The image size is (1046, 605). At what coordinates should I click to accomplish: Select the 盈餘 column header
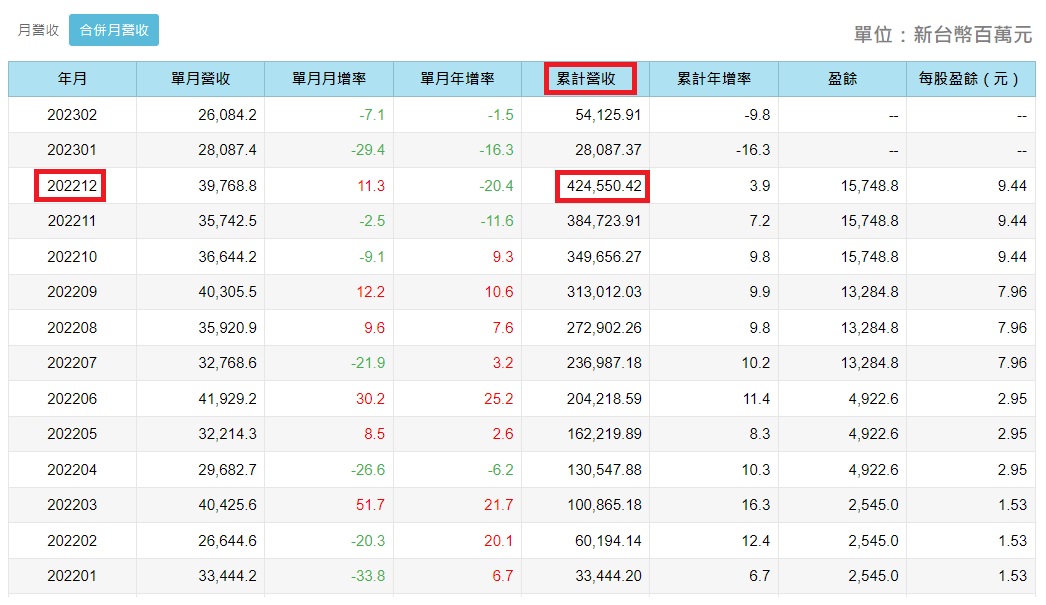click(x=841, y=79)
